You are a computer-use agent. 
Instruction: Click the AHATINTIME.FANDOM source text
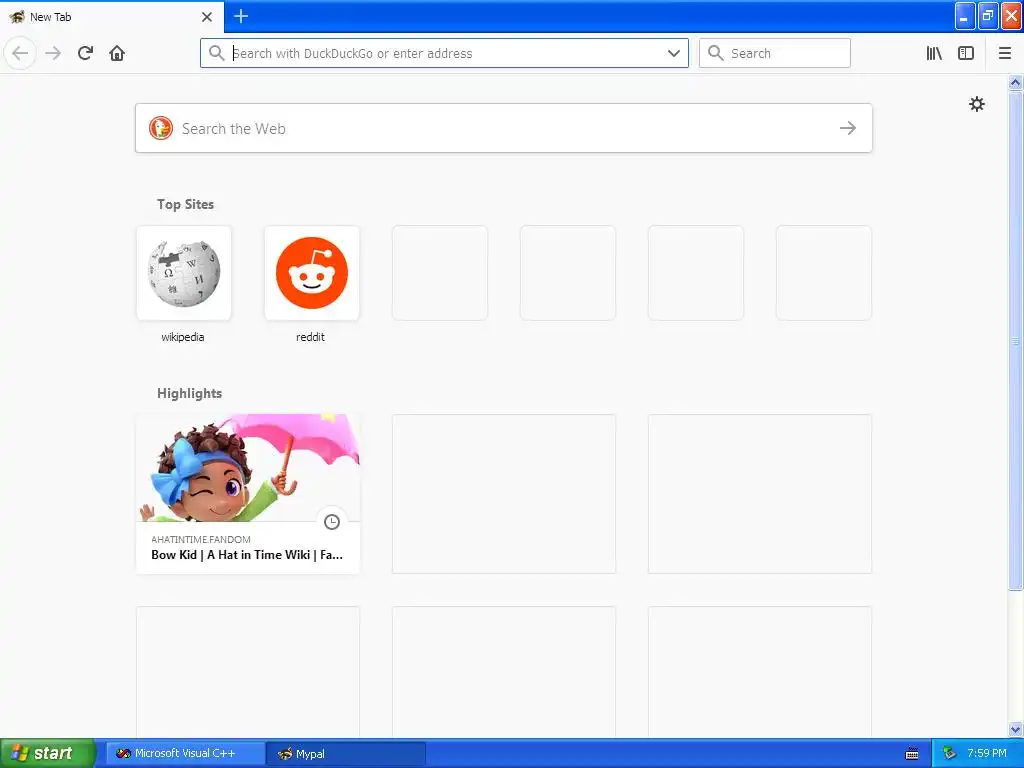click(200, 539)
